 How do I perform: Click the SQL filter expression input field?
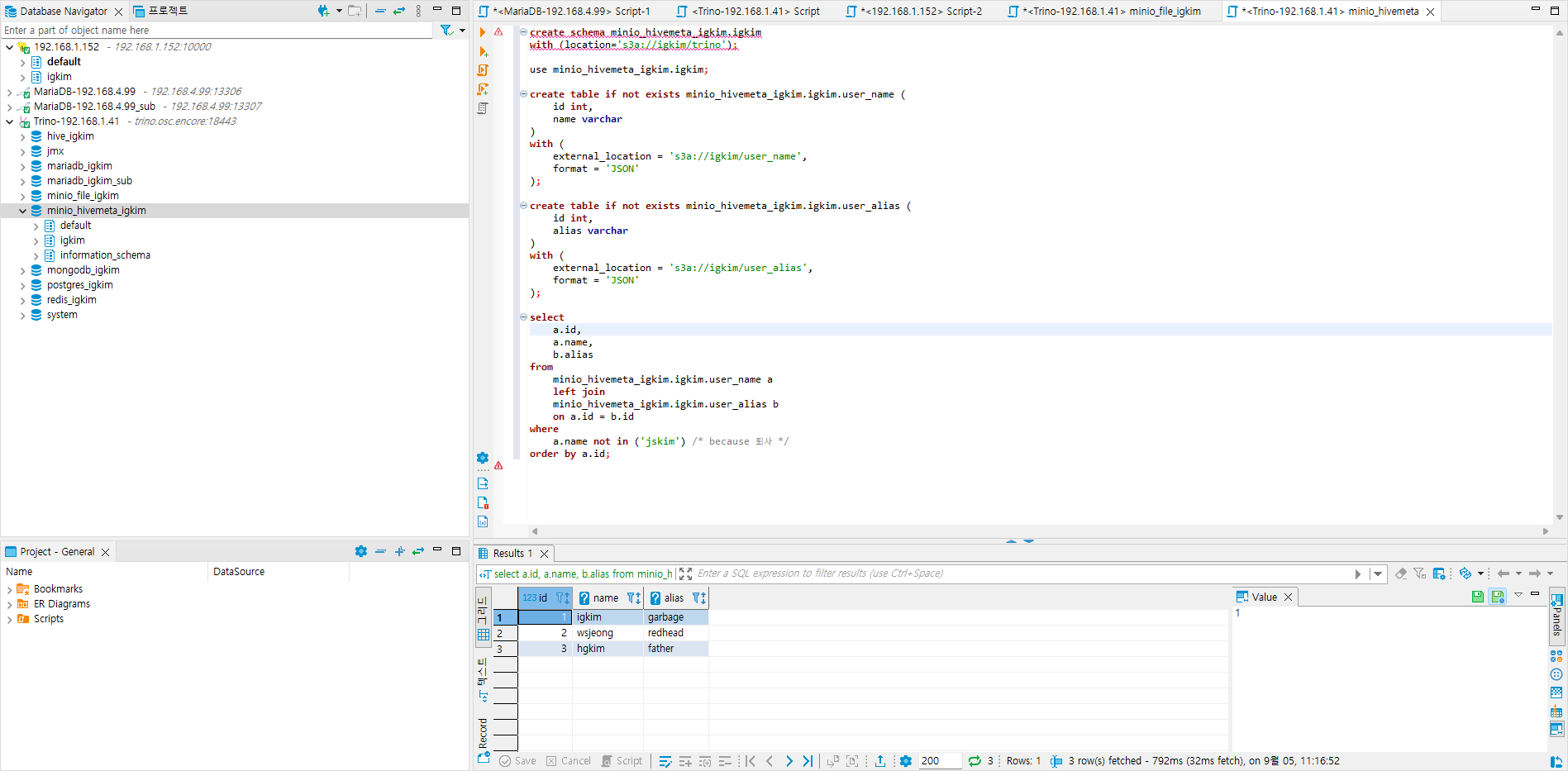tap(1021, 573)
